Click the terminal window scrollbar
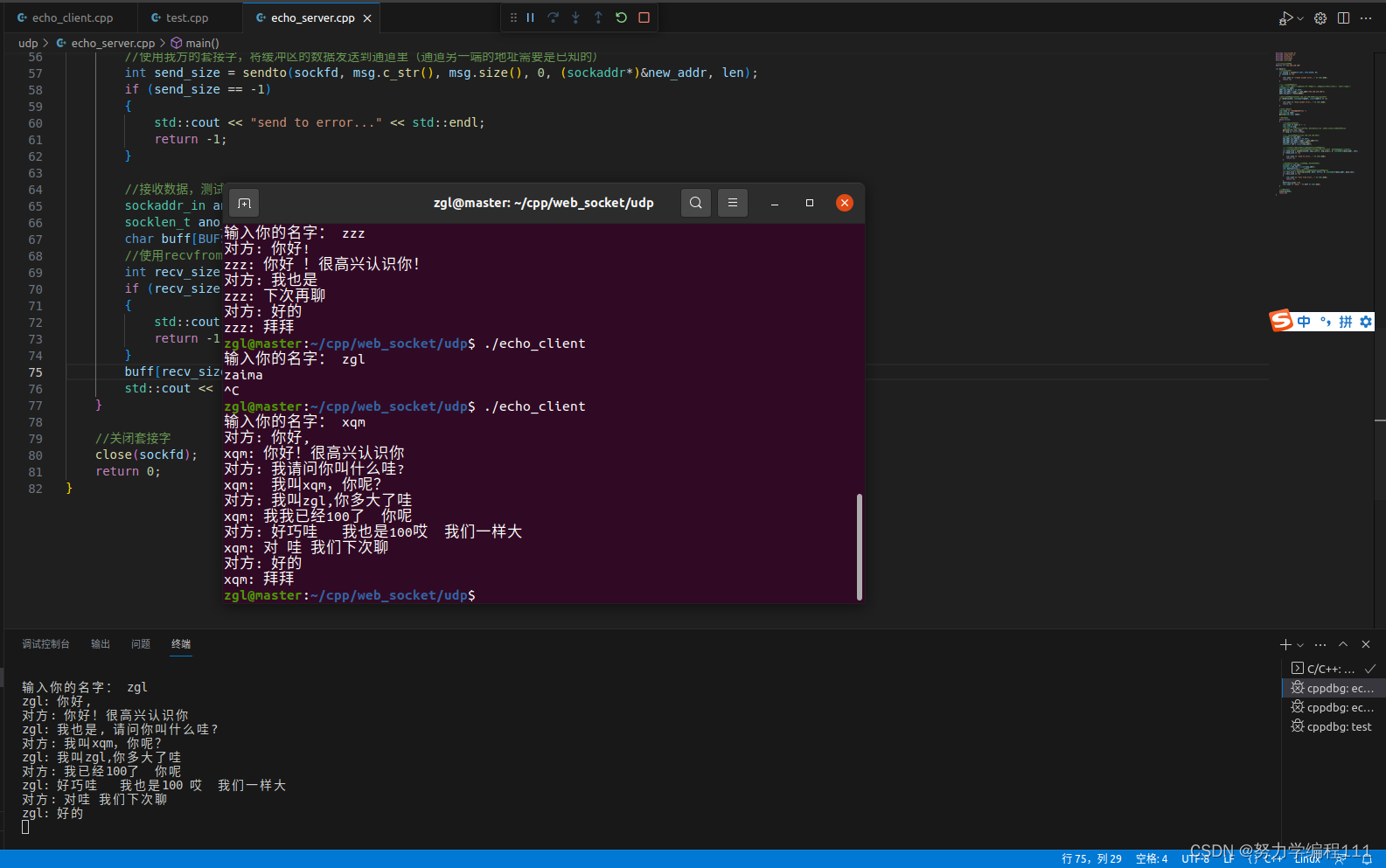1386x868 pixels. coord(860,546)
